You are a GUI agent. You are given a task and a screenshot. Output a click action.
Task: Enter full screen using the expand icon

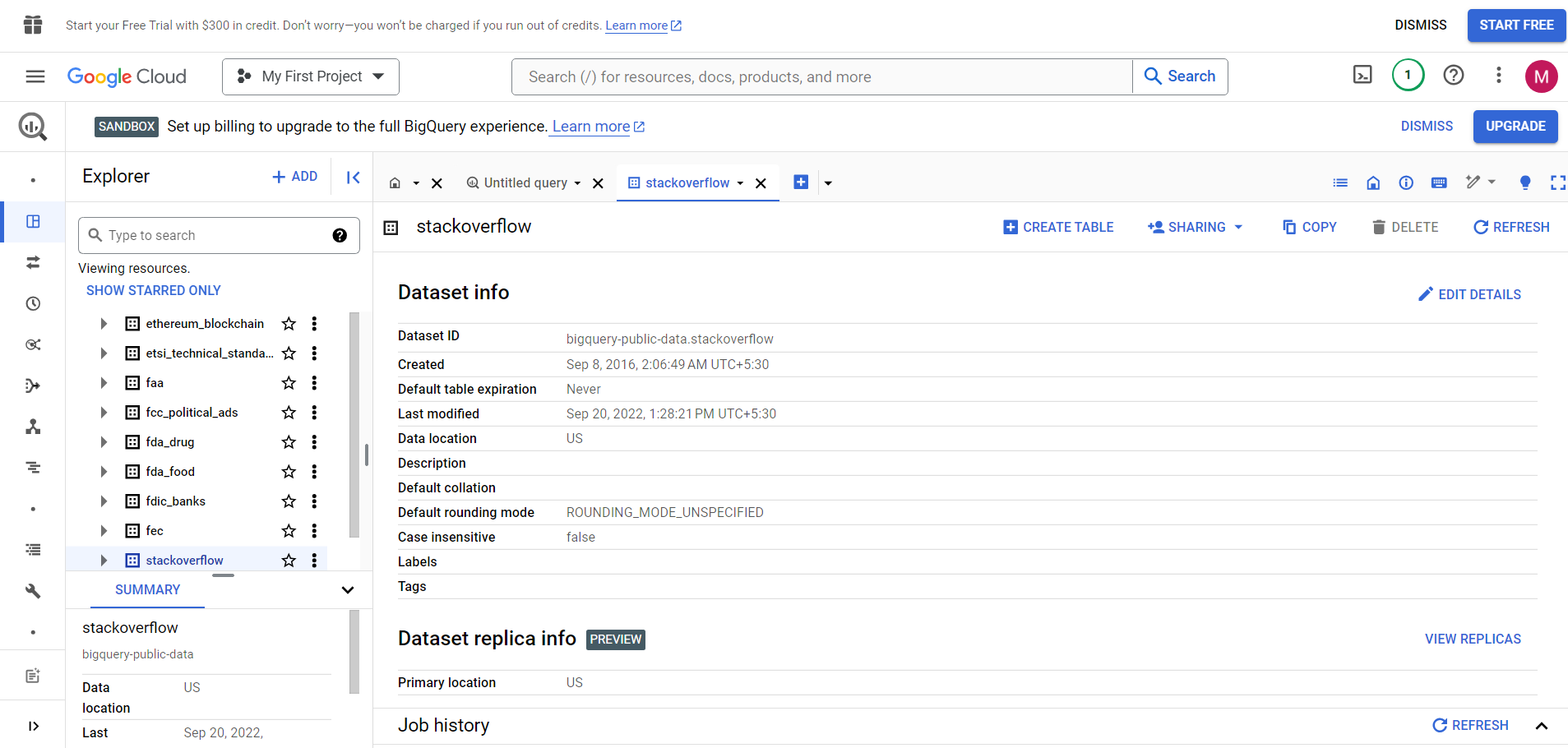tap(1557, 182)
